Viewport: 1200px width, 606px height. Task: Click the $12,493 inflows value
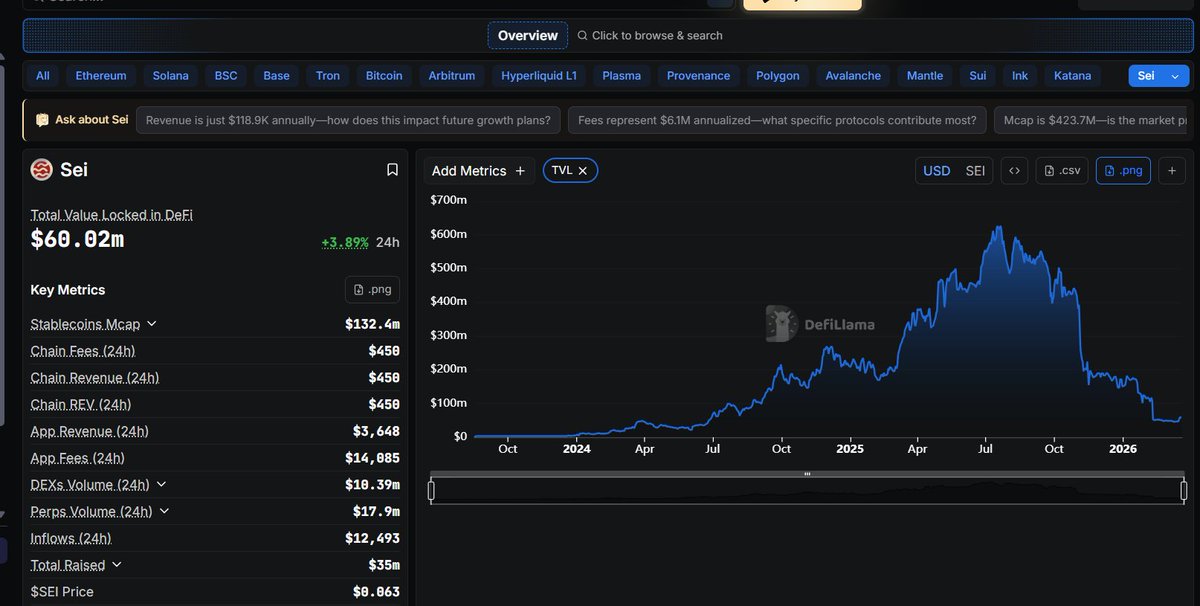[x=370, y=538]
